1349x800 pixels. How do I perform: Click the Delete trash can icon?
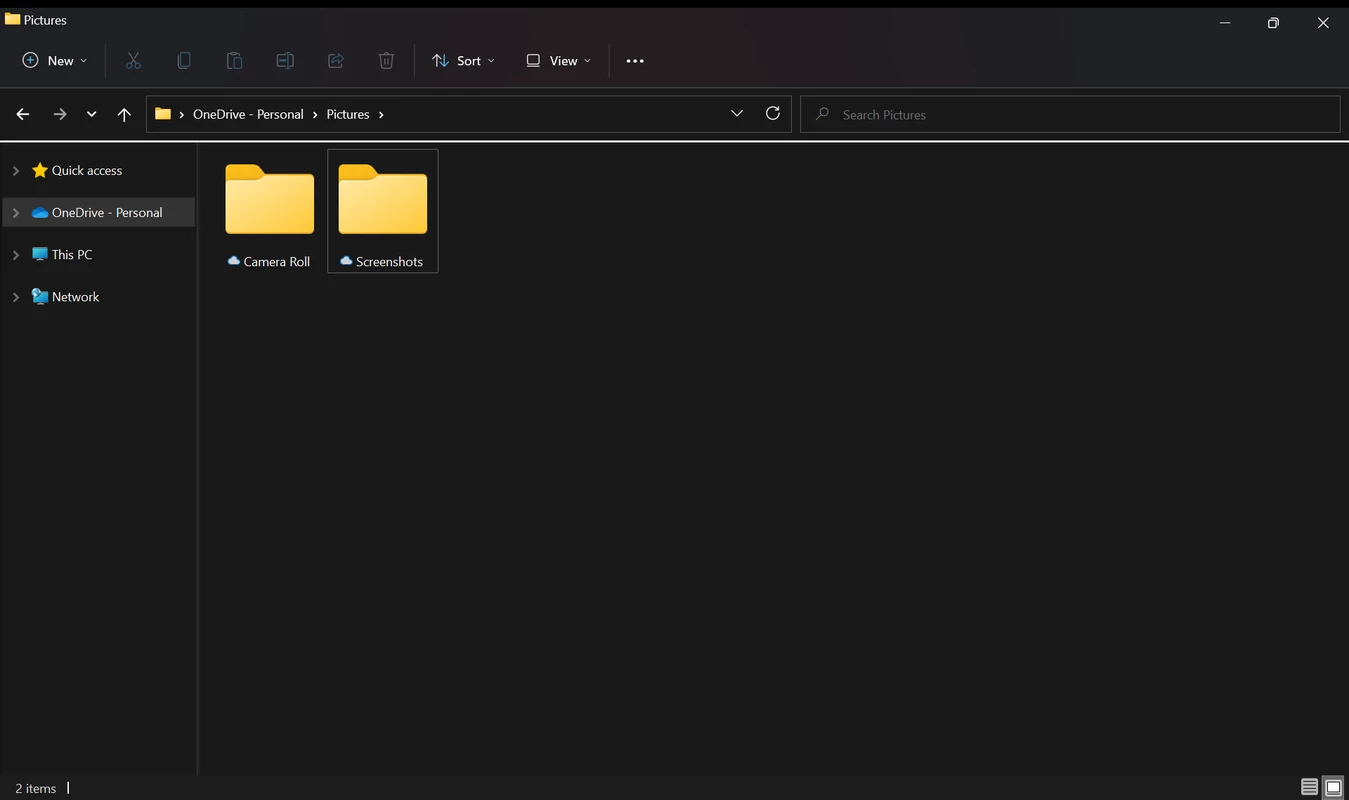point(386,61)
